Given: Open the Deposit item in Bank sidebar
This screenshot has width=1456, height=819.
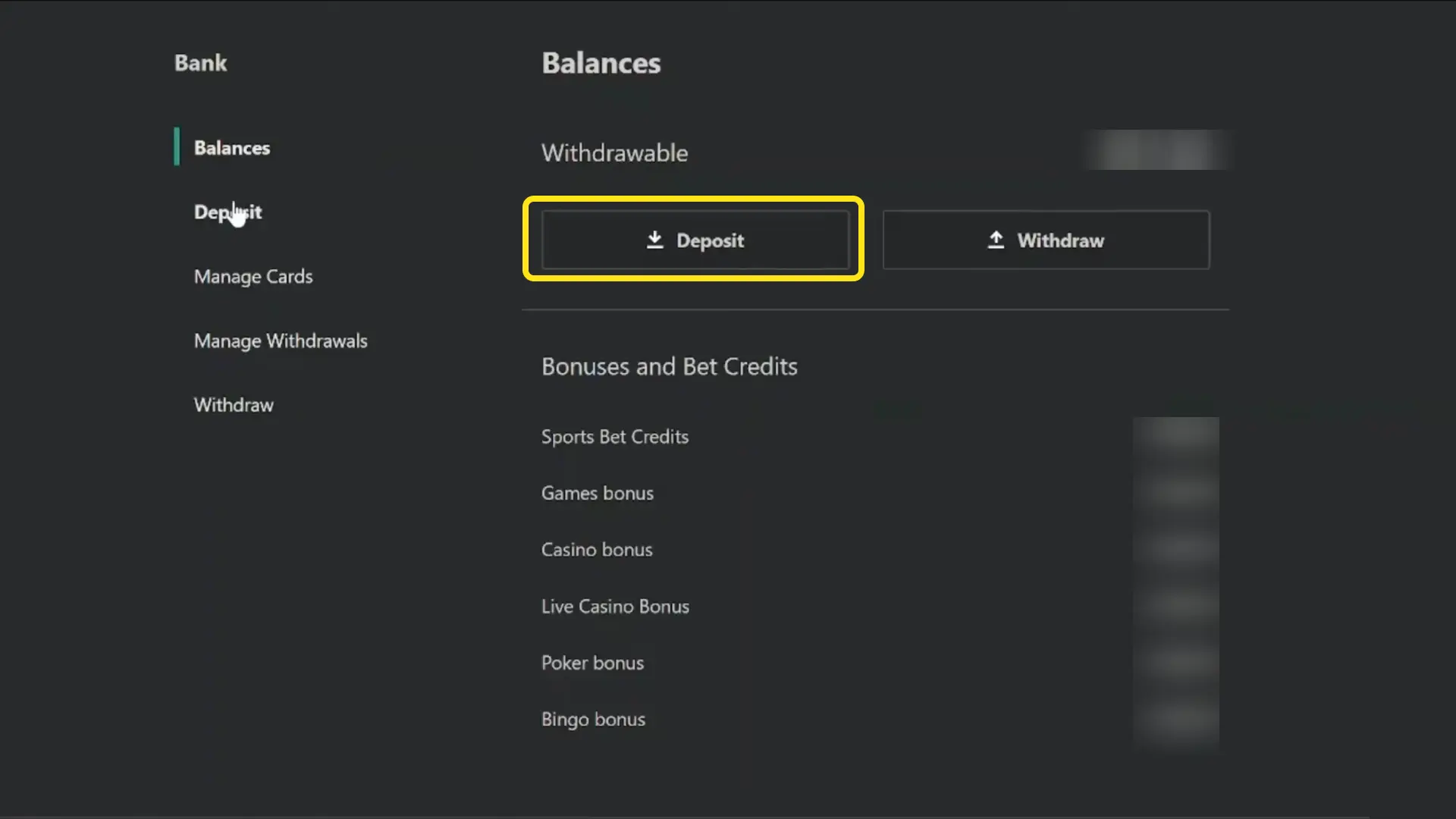Looking at the screenshot, I should 227,212.
